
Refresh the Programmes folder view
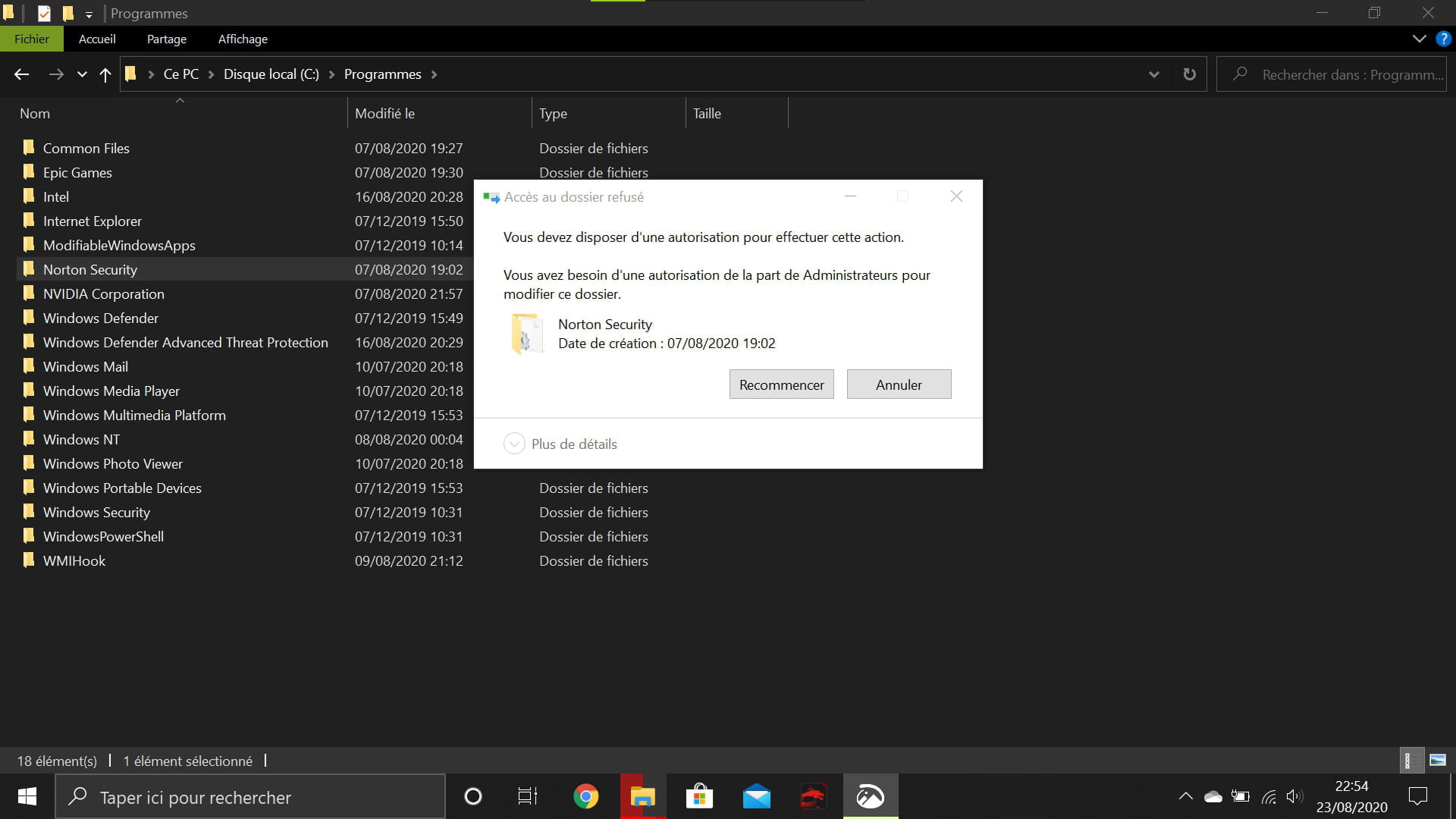[x=1189, y=74]
